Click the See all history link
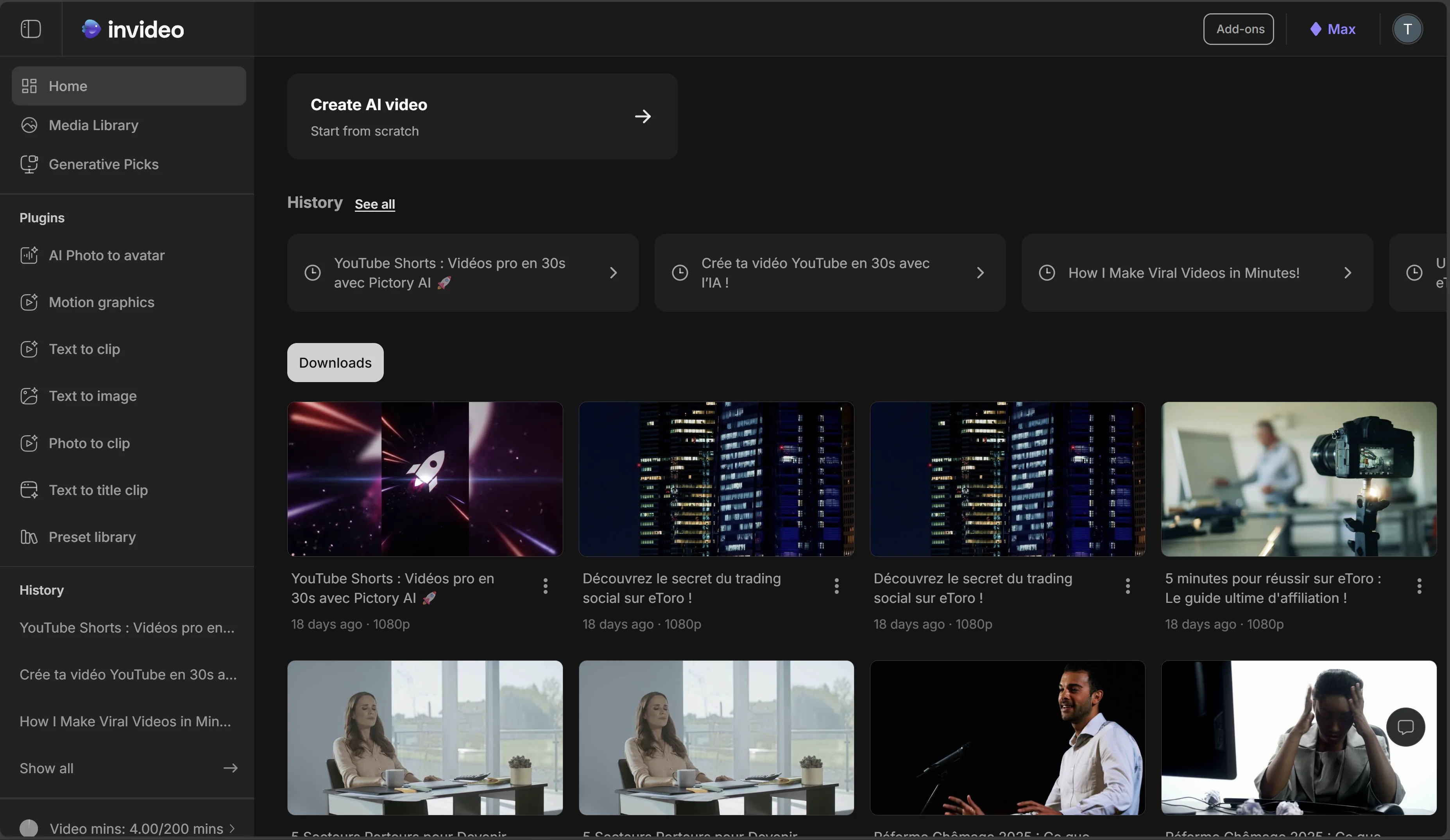Screen dimensions: 1450x840 (375, 204)
